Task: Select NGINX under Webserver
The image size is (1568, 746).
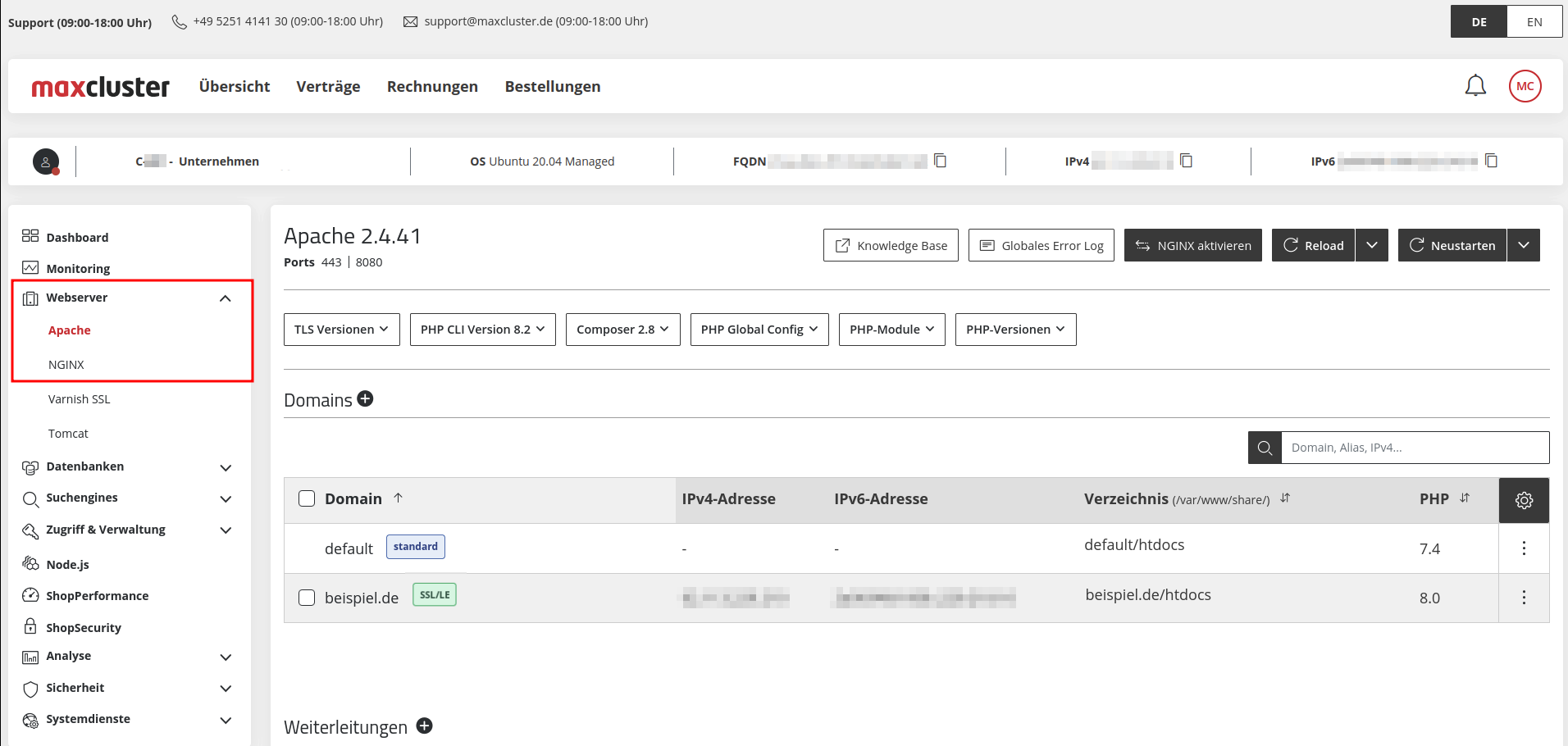Action: pos(66,365)
